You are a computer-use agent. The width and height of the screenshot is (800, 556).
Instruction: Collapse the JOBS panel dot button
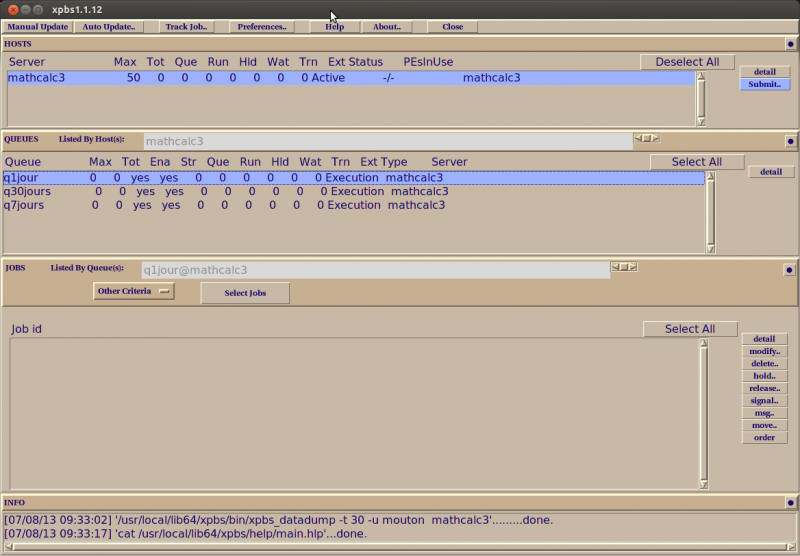point(789,270)
